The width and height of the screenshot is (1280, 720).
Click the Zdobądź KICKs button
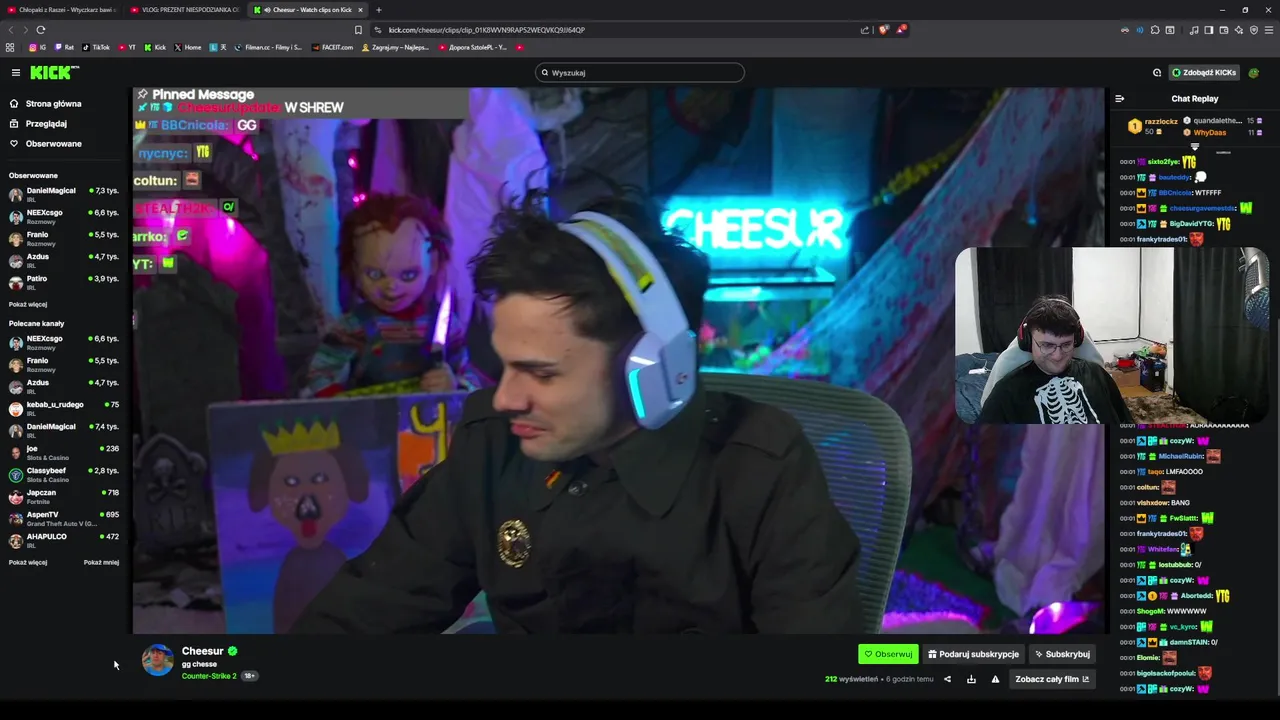1204,72
